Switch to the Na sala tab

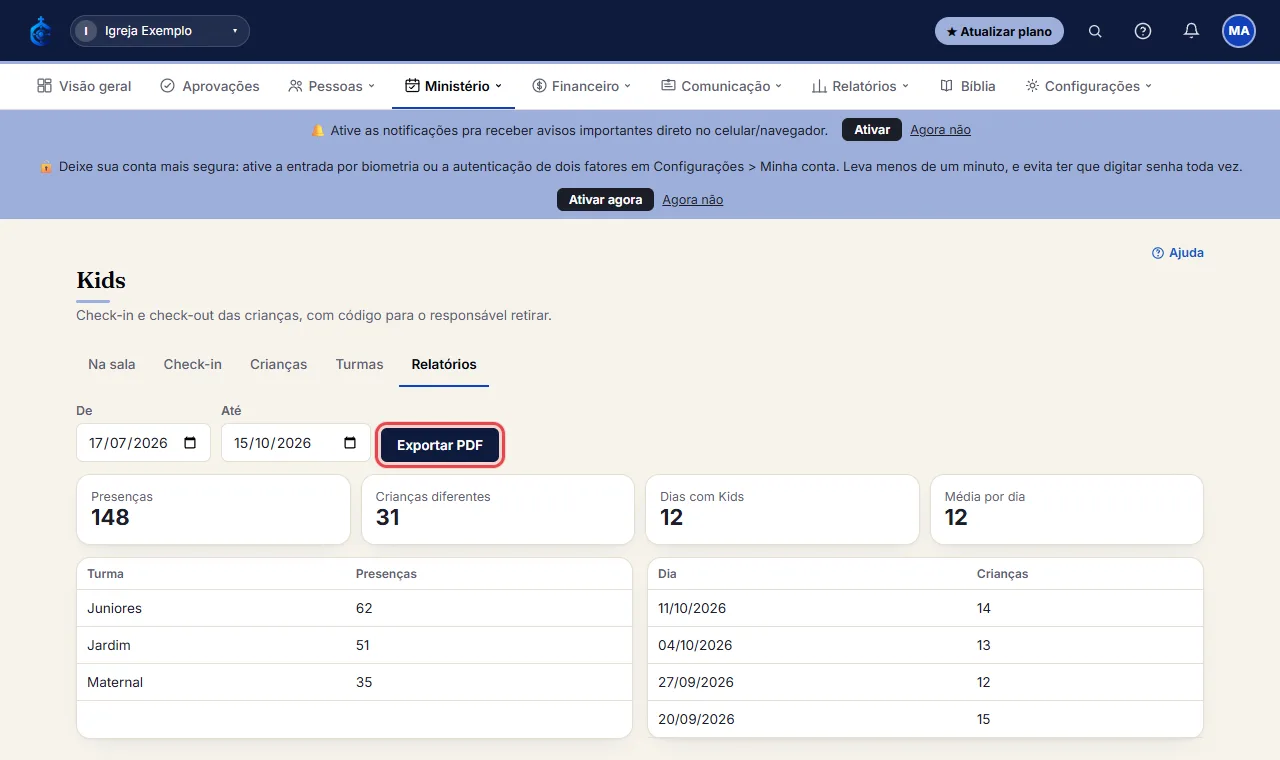tap(112, 364)
